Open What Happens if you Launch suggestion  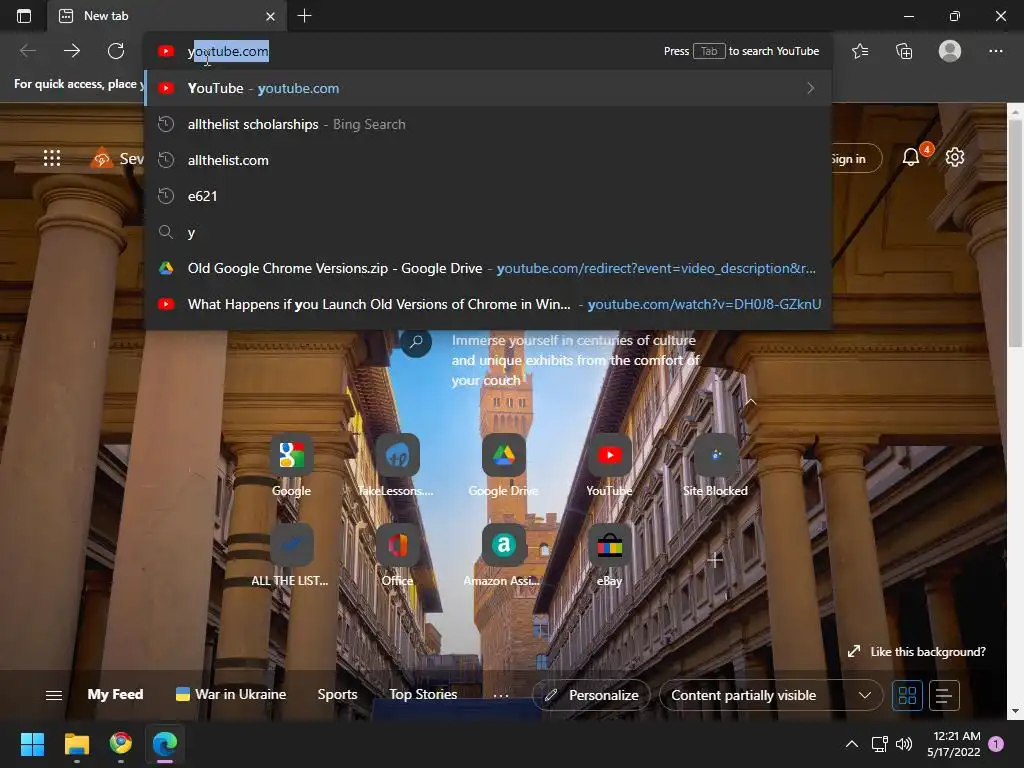[x=488, y=304]
